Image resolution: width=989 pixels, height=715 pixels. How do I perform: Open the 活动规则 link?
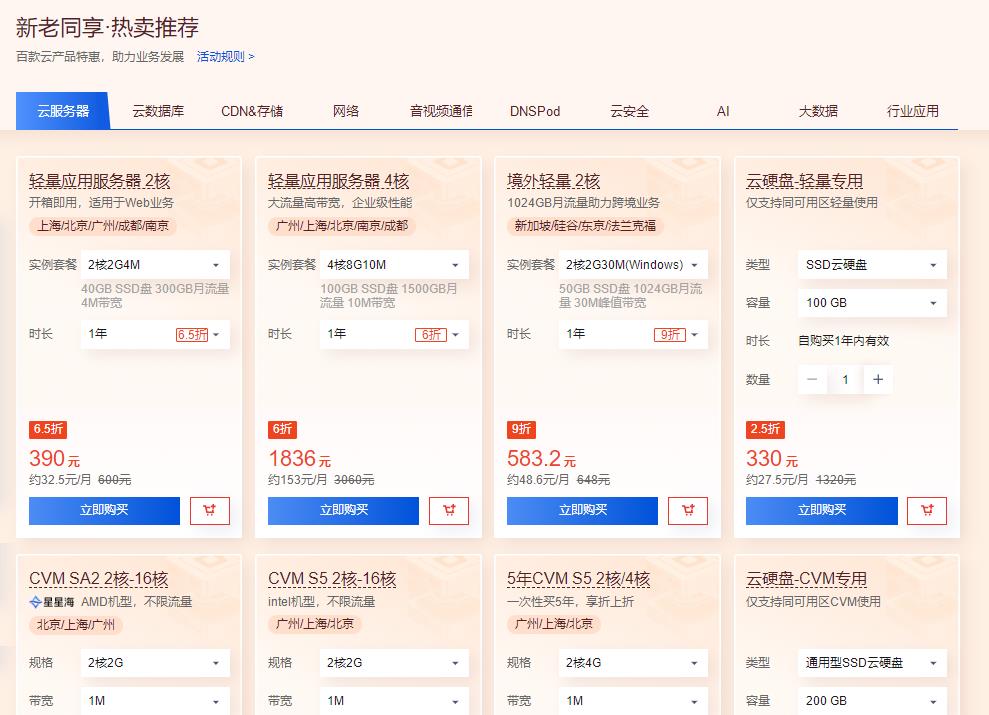tap(226, 57)
